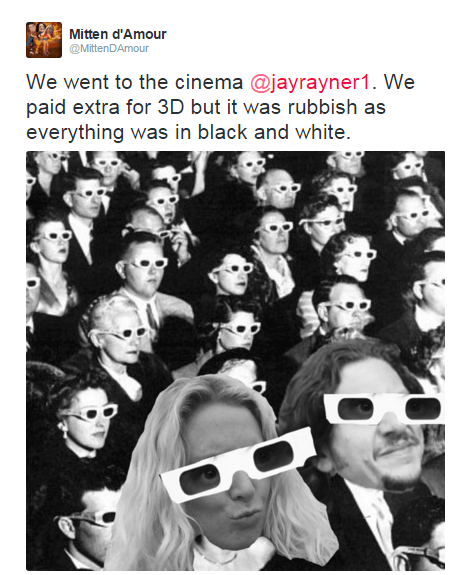Click the man at photo's bottom-left corner

[86, 528]
